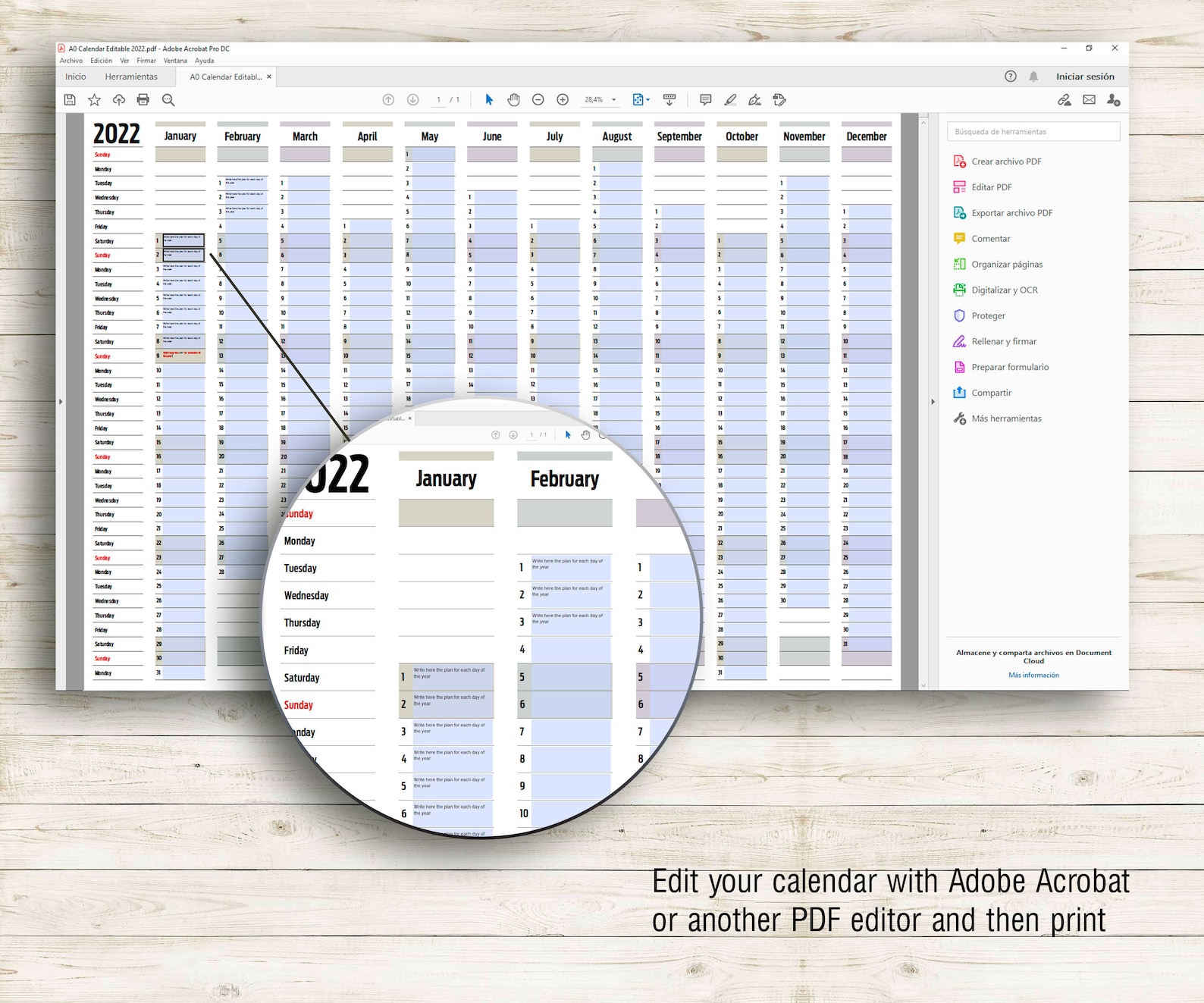Select the January 2 form field
The image size is (1204, 1003).
(183, 255)
